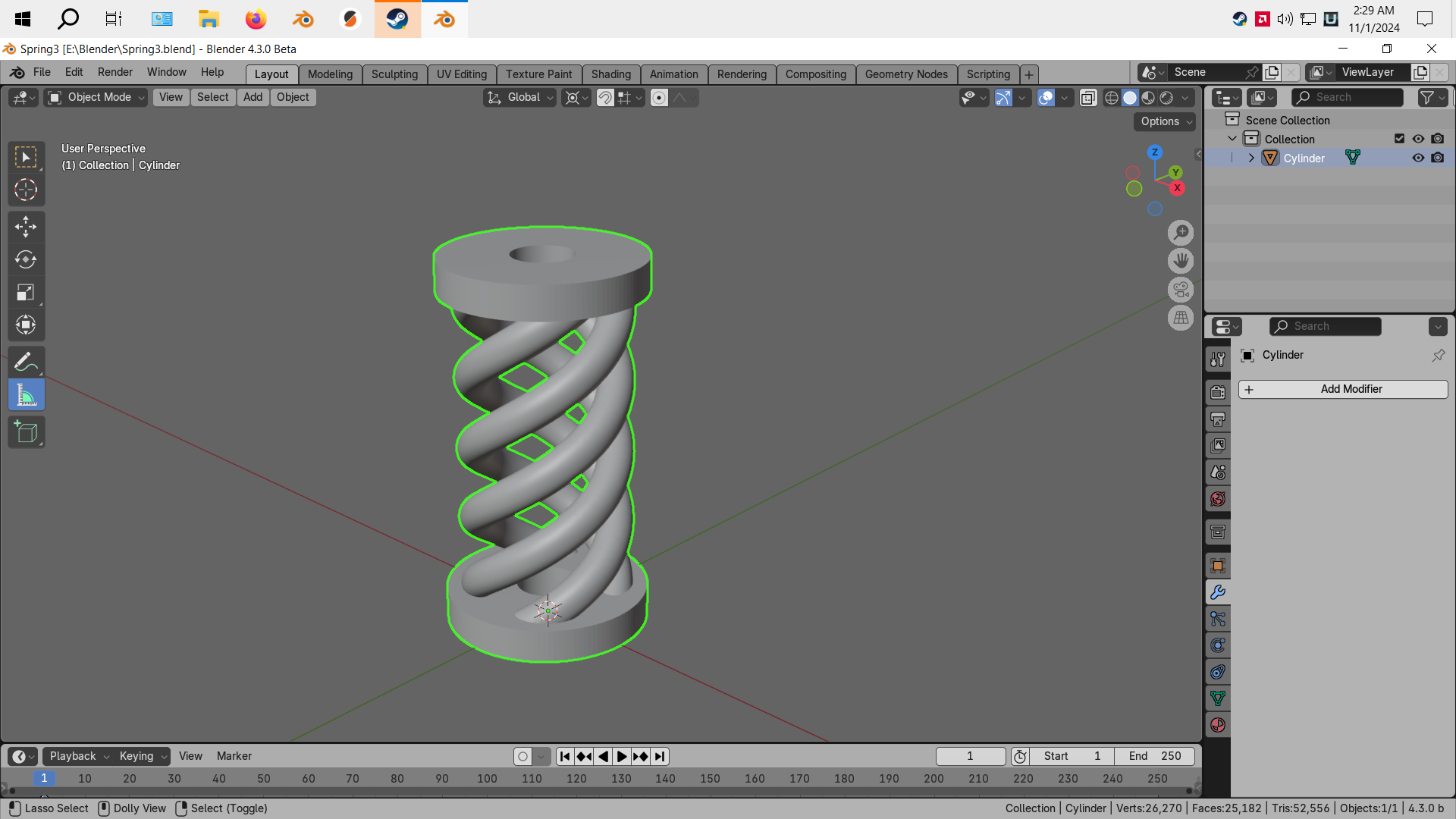
Task: Open the File menu
Action: pyautogui.click(x=42, y=72)
